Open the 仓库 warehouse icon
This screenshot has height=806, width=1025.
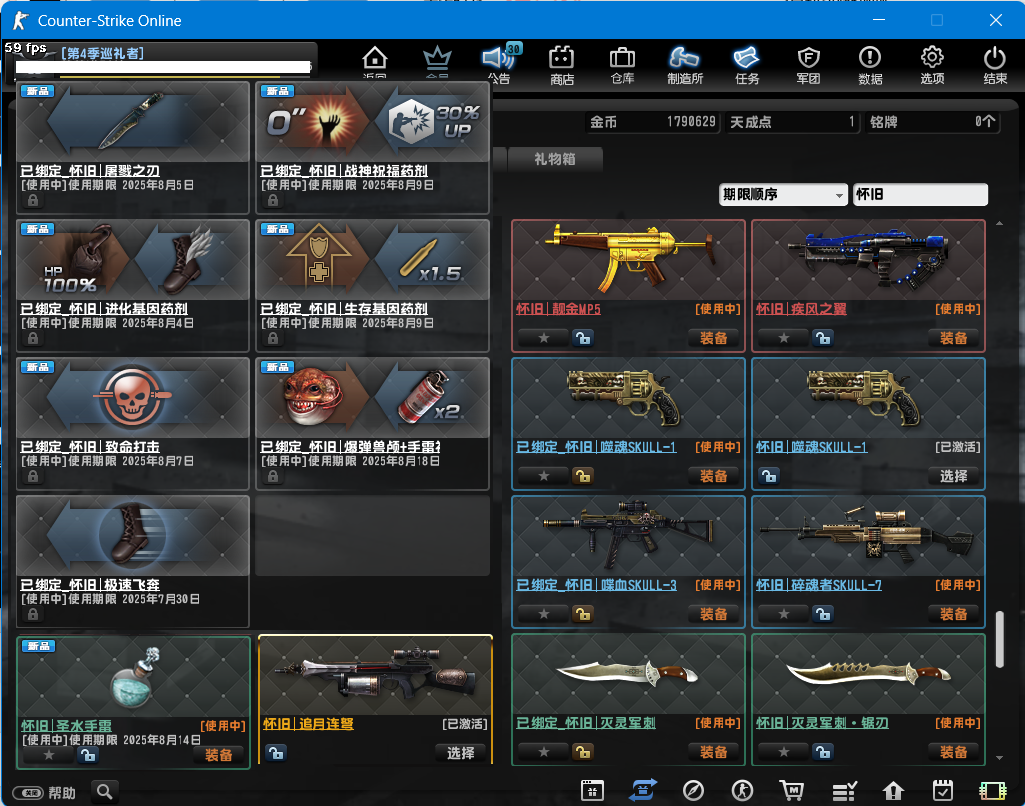[622, 65]
